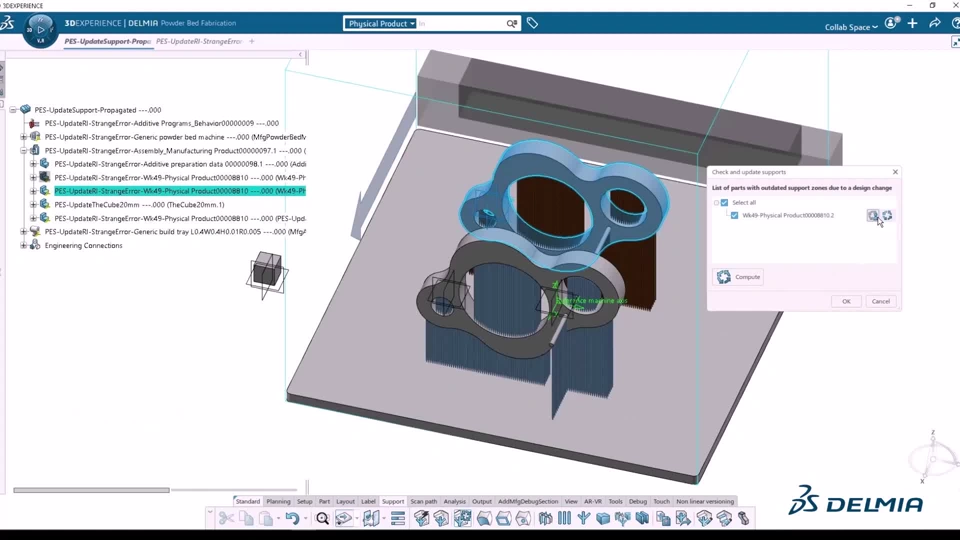
Task: Click the update icon beside Wk49 part row
Action: pyautogui.click(x=887, y=216)
